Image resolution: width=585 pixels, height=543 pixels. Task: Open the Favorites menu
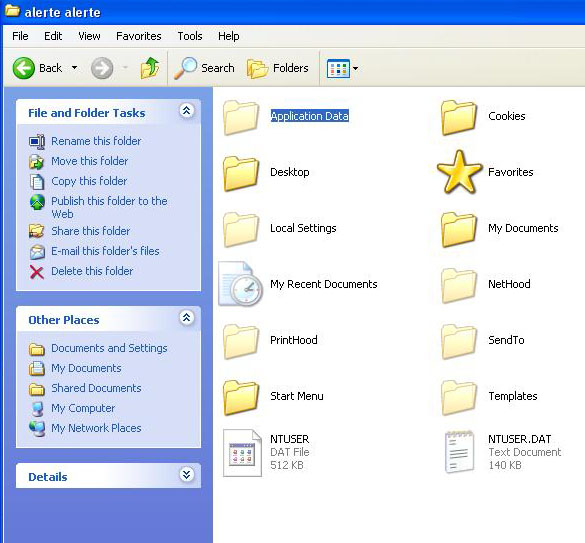point(139,36)
